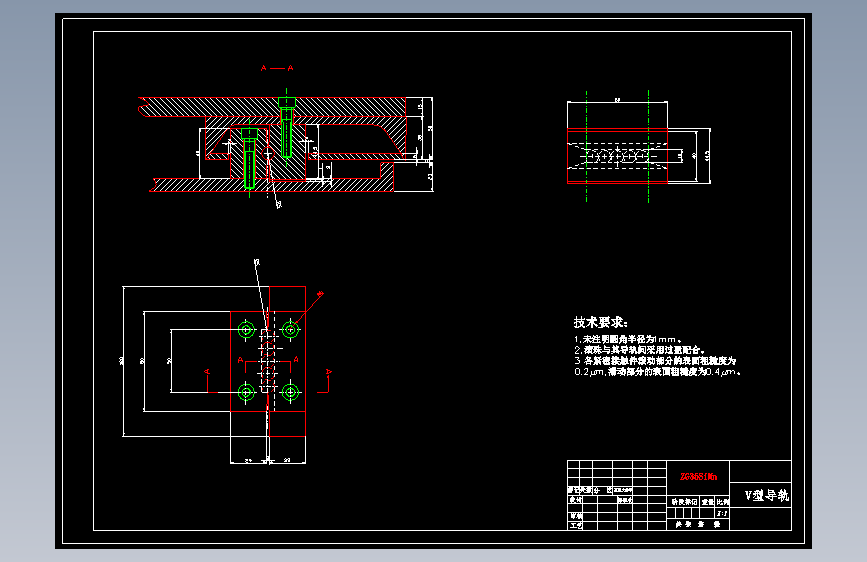Click the '0.2μm' roughness line of text

[x=657, y=372]
